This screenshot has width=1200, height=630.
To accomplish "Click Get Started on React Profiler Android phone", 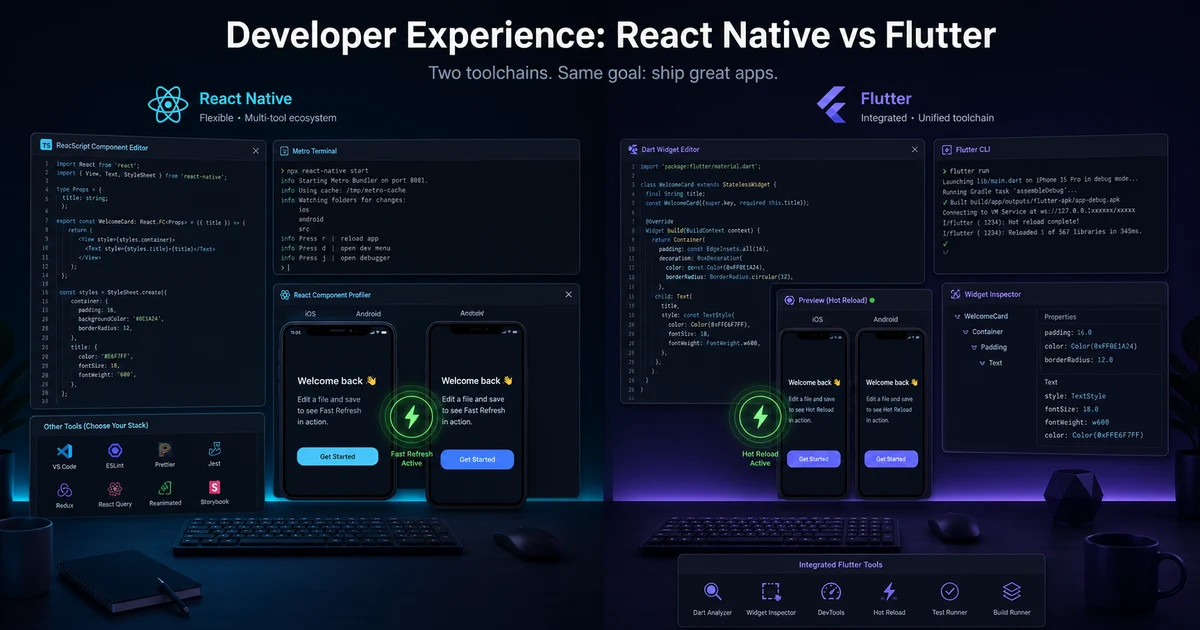I will (x=476, y=459).
